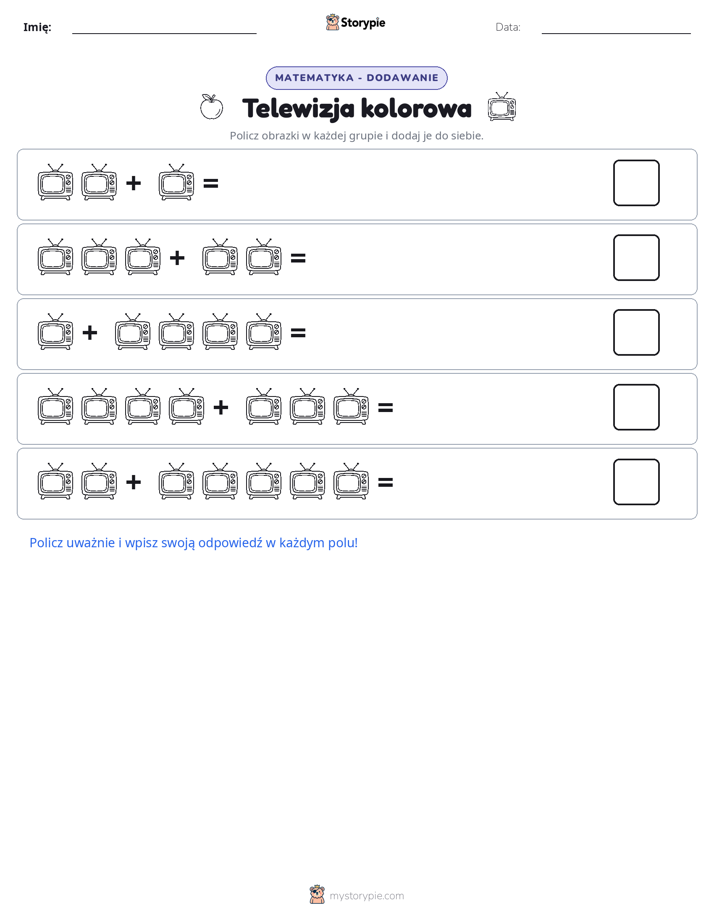Select the answer box in fifth row
The height and width of the screenshot is (924, 714).
(x=636, y=482)
